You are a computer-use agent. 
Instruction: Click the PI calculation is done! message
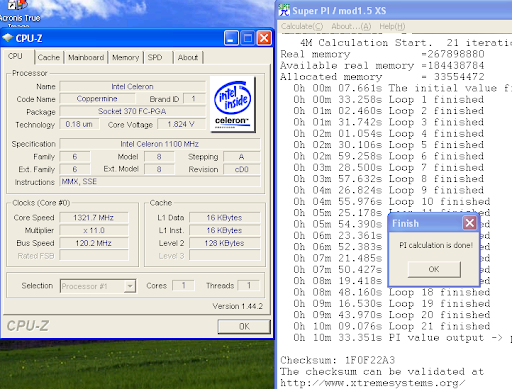pos(436,245)
